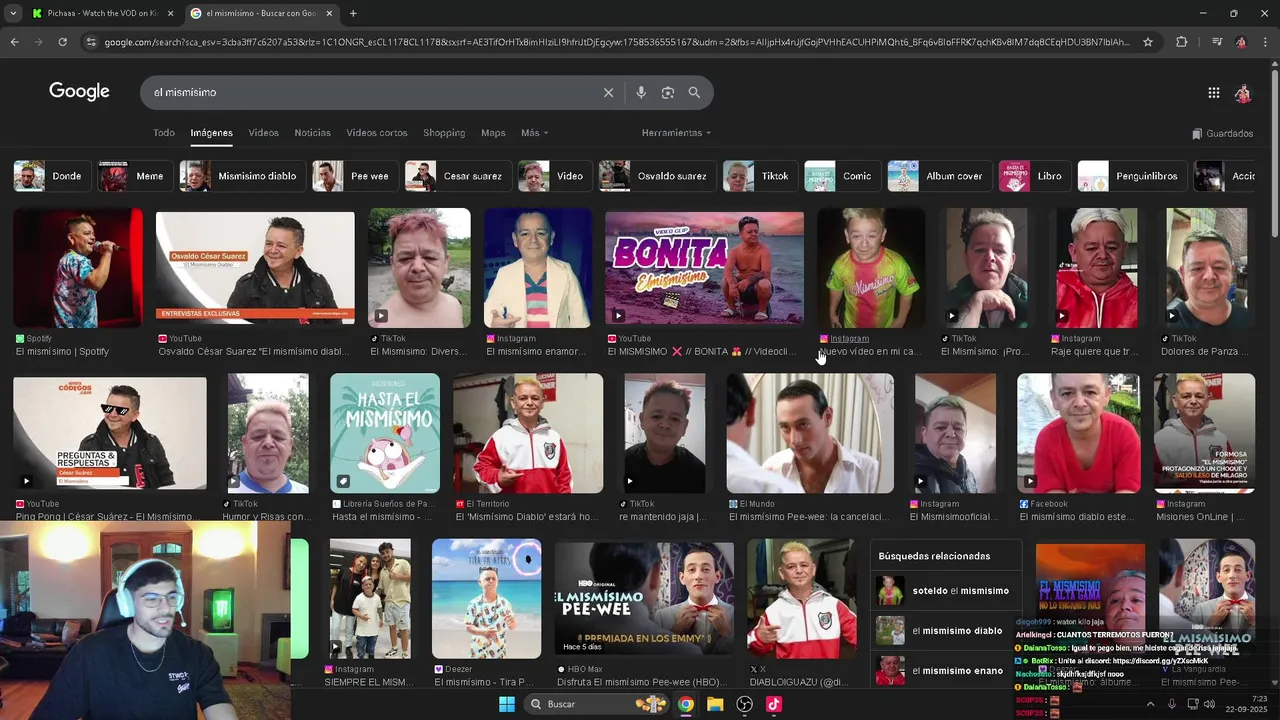
Task: Open 'el mismísimo enano' related search
Action: pos(946,671)
